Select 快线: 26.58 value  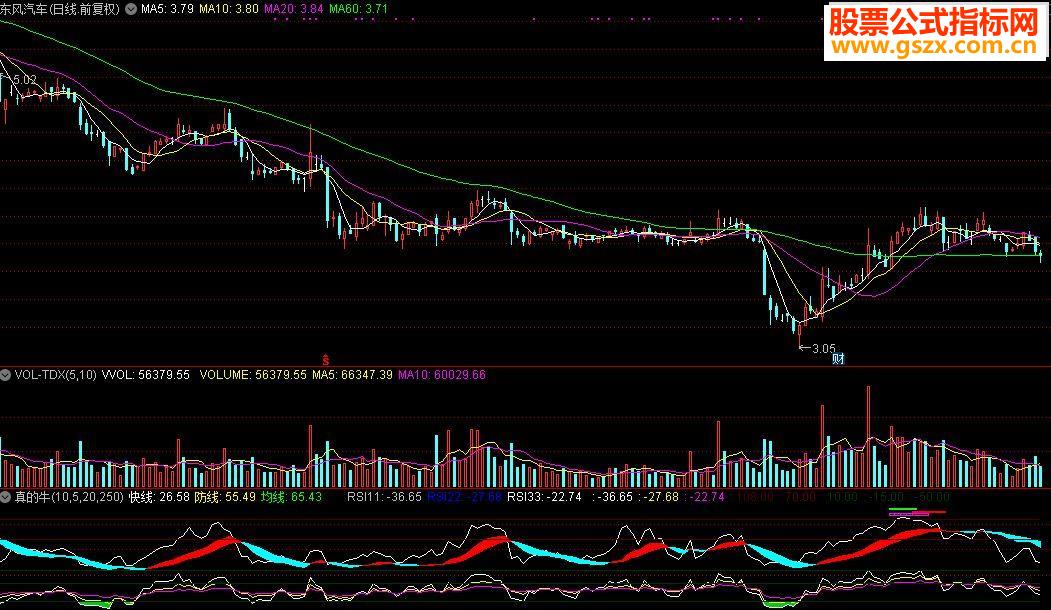tap(159, 497)
